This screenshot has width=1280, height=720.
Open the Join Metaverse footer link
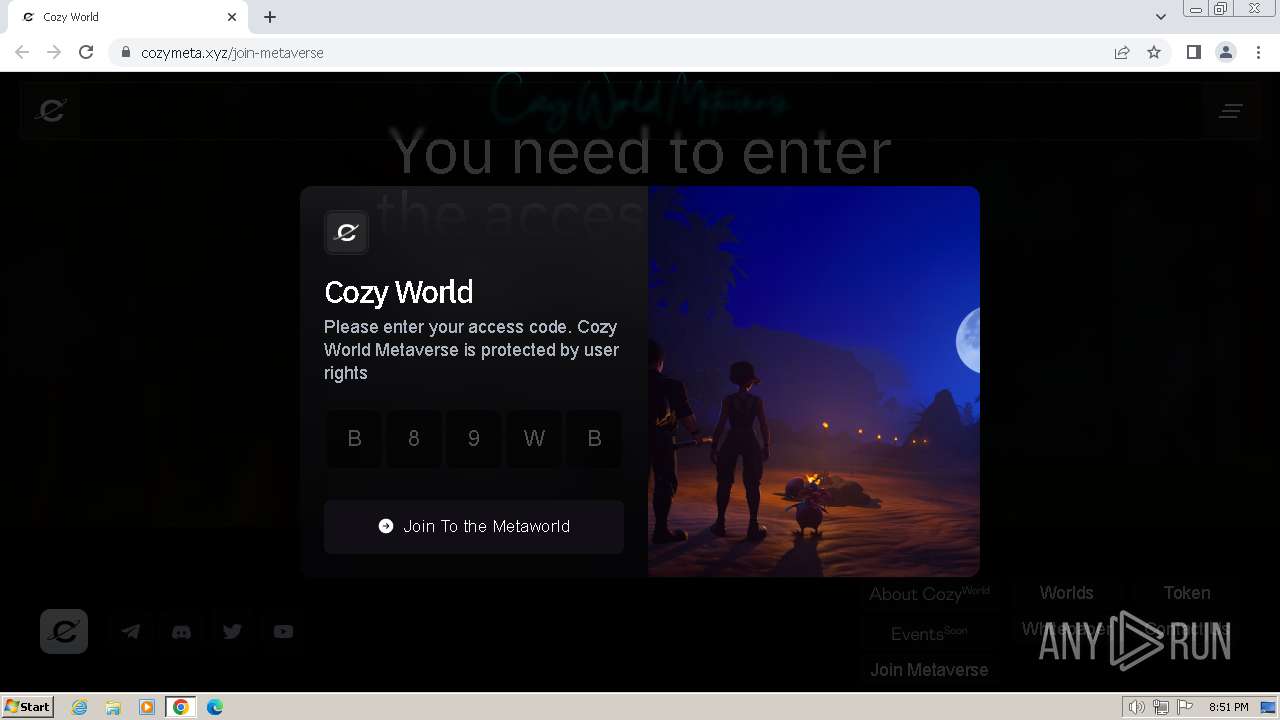pyautogui.click(x=929, y=670)
